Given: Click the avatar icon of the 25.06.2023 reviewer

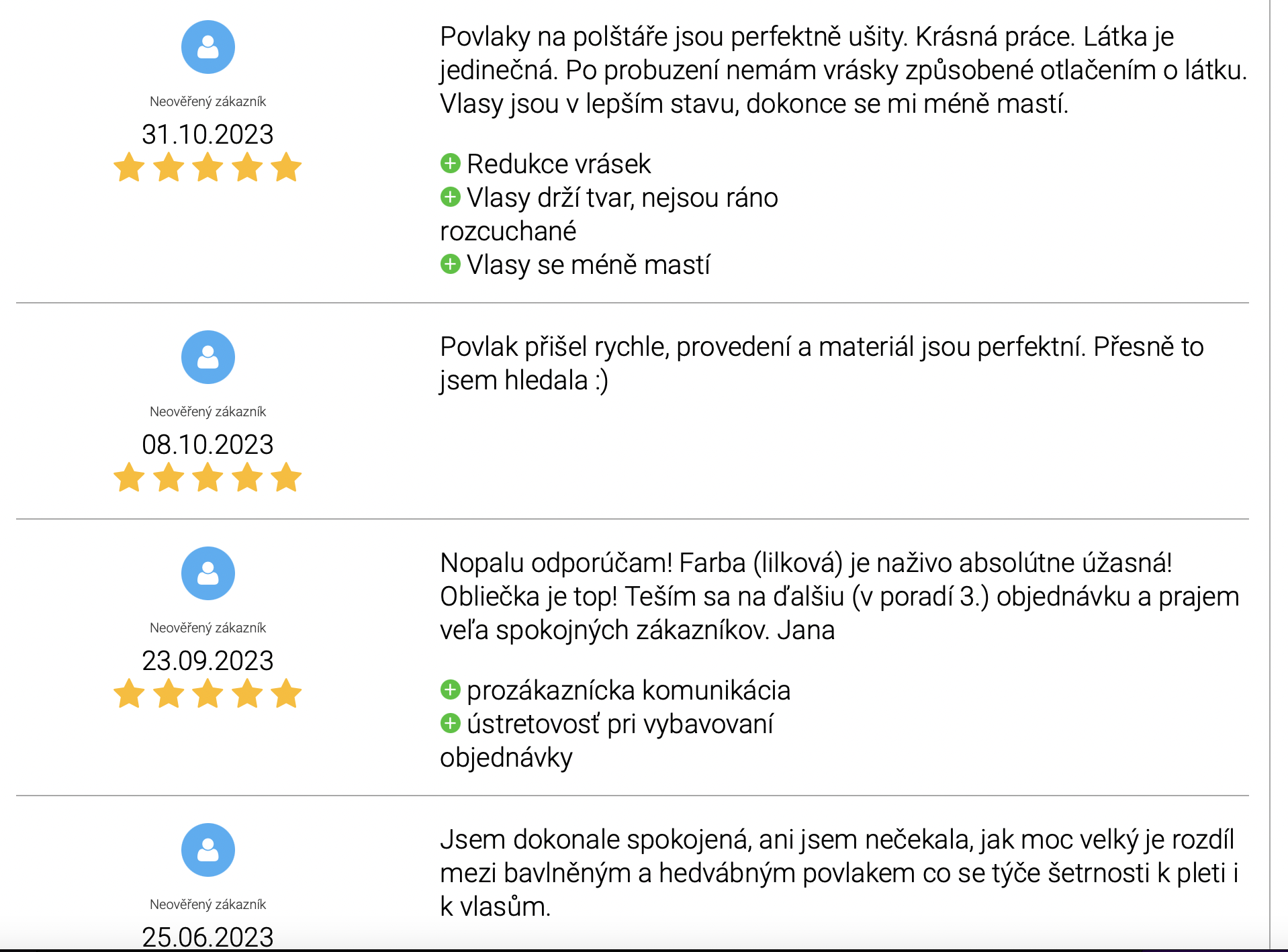Looking at the screenshot, I should (208, 850).
